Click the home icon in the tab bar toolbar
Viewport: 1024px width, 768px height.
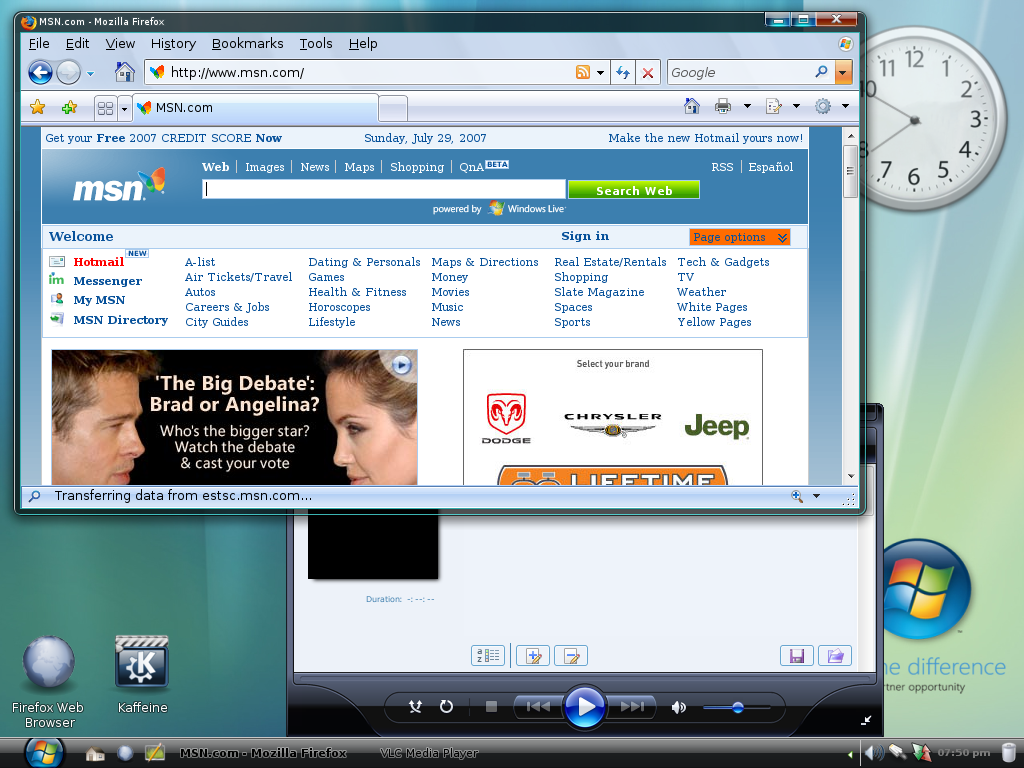(692, 106)
